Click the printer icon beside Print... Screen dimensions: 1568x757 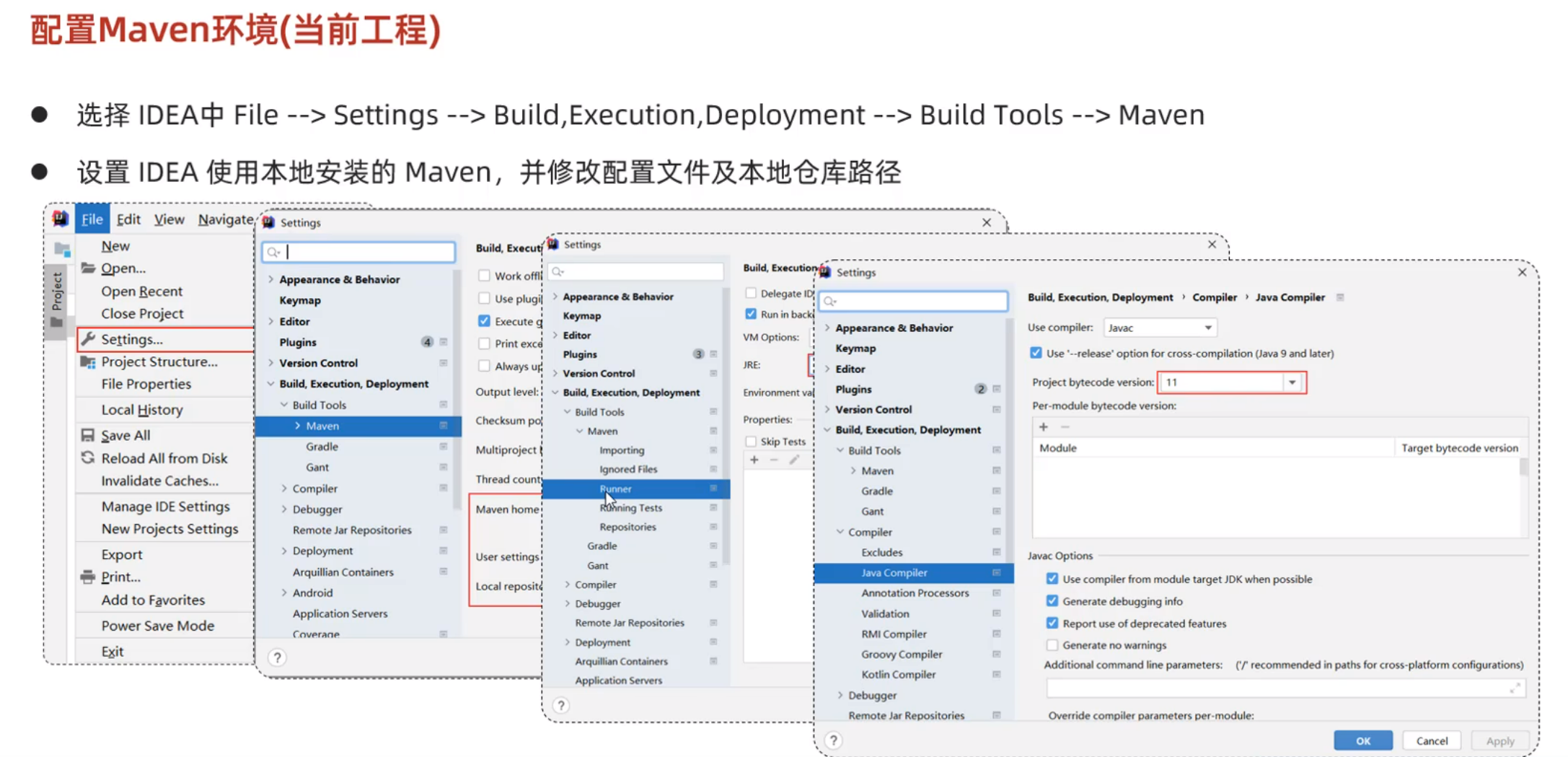pos(88,577)
